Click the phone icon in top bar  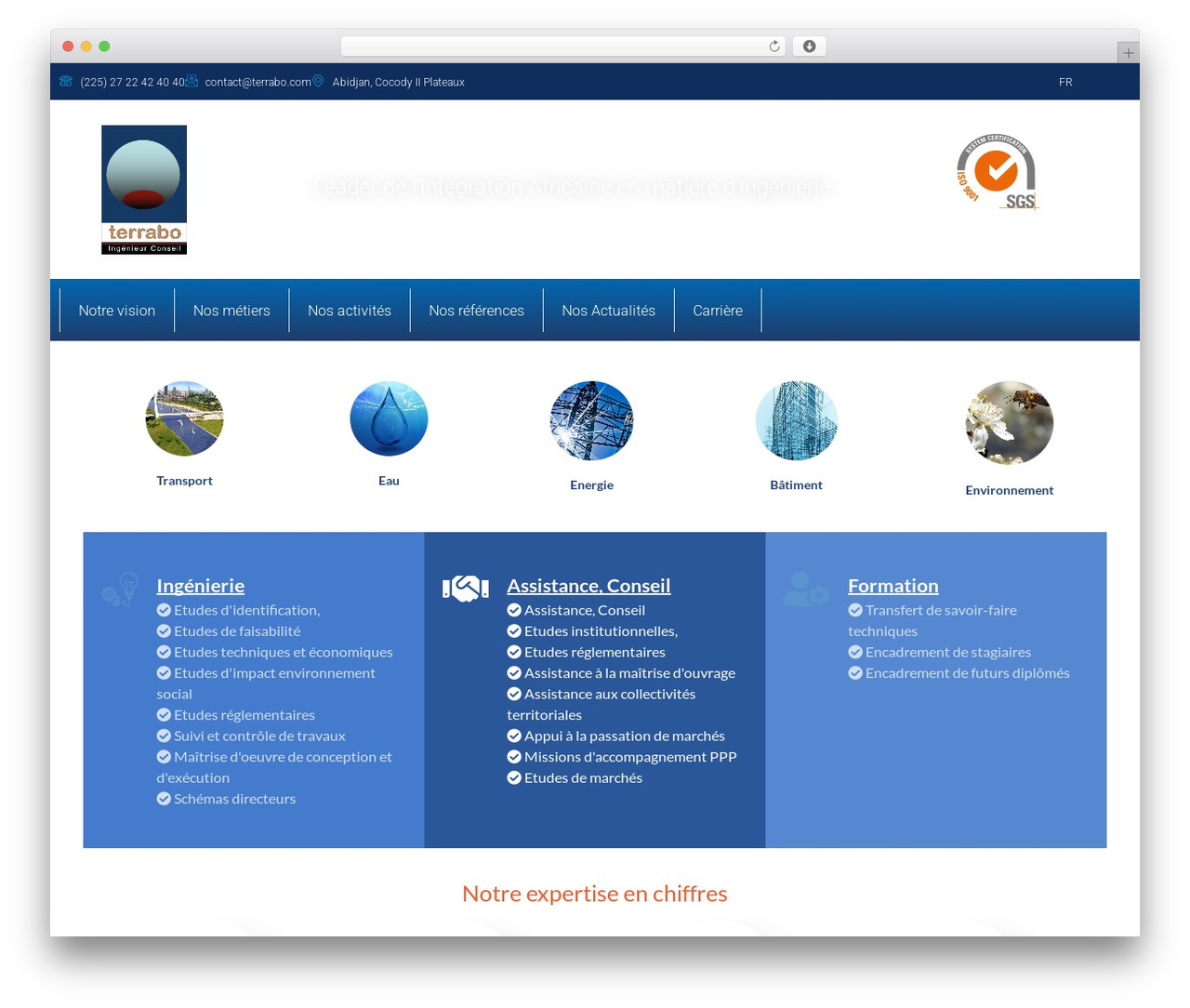click(65, 82)
